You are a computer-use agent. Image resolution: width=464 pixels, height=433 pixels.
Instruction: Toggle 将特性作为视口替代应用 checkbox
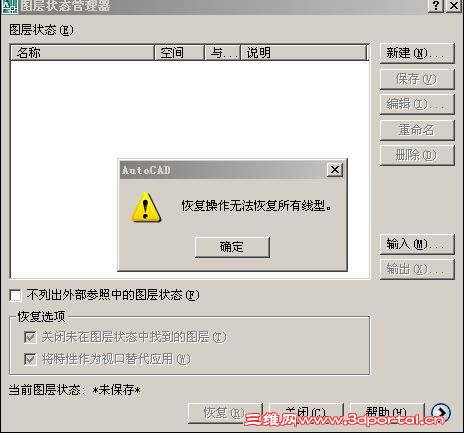point(30,359)
